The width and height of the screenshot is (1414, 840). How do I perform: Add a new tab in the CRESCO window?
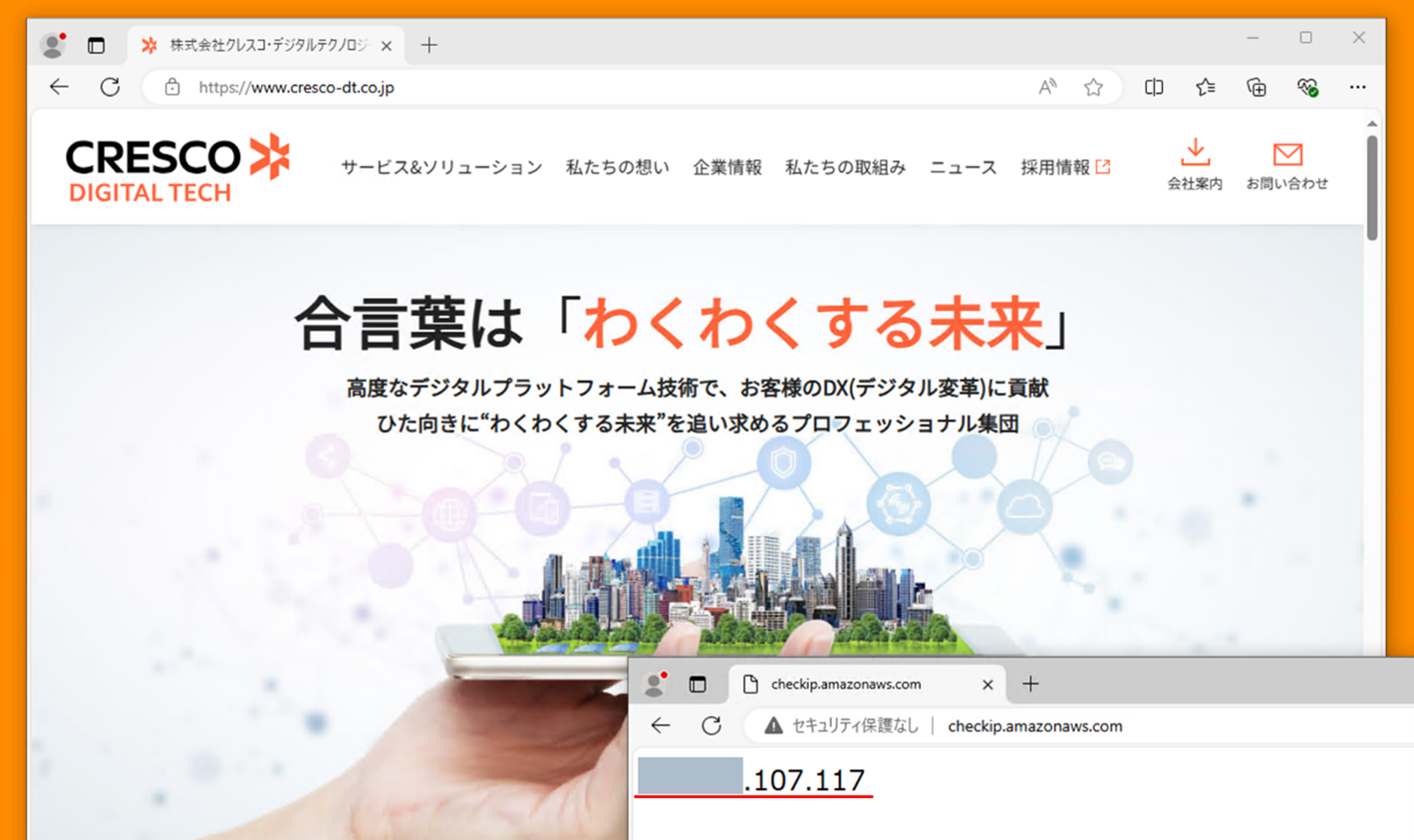click(x=428, y=45)
